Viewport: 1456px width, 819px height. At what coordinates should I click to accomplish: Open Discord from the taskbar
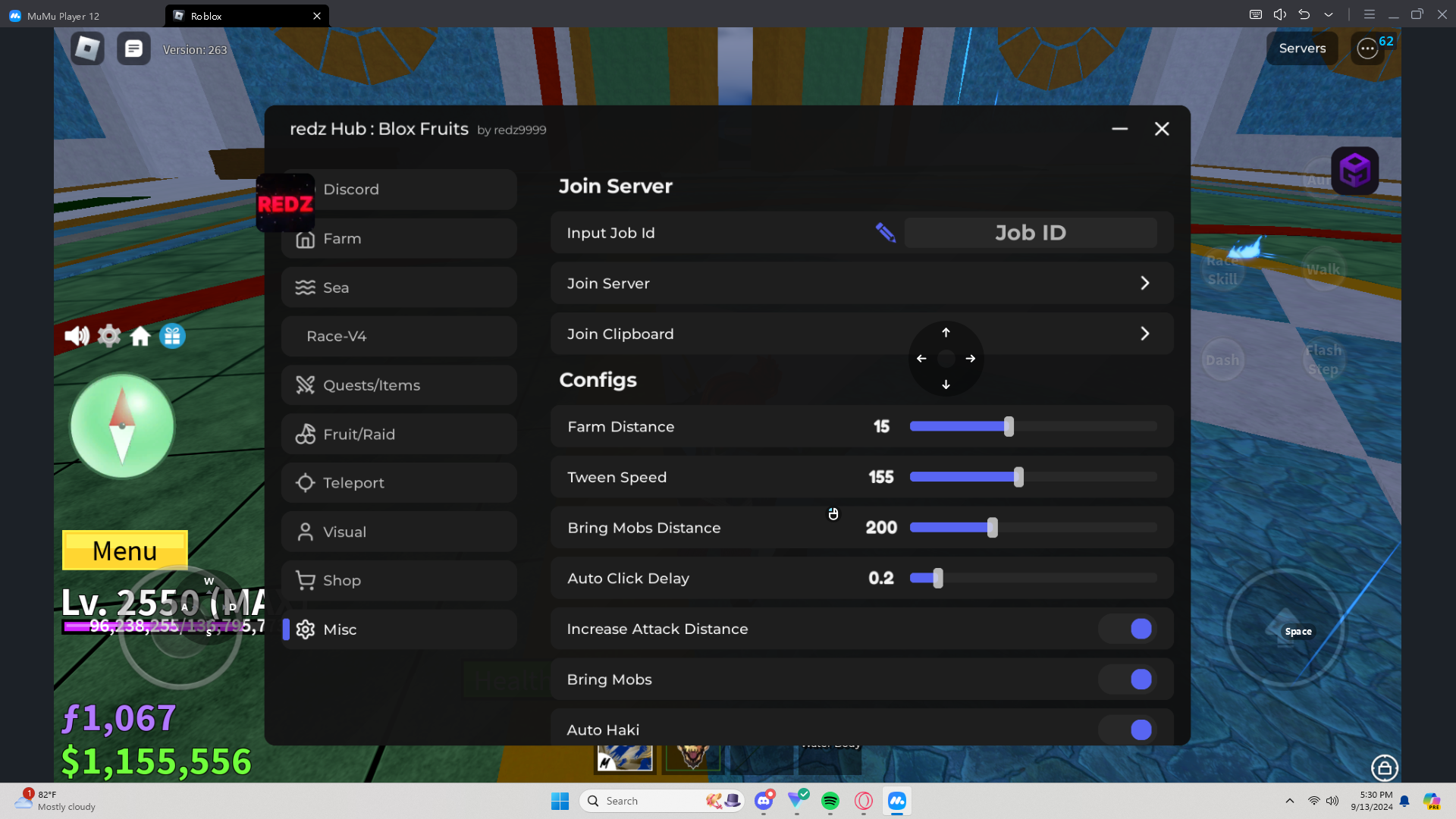(764, 801)
